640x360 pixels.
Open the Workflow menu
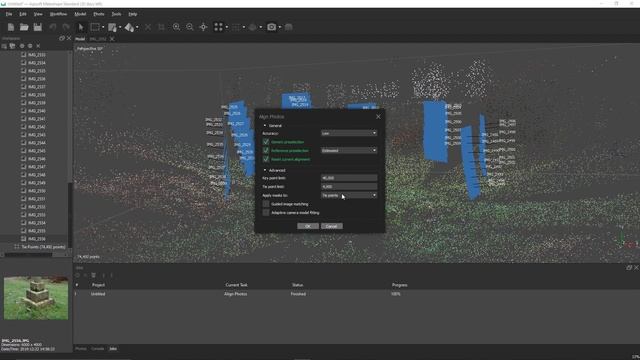tap(58, 14)
